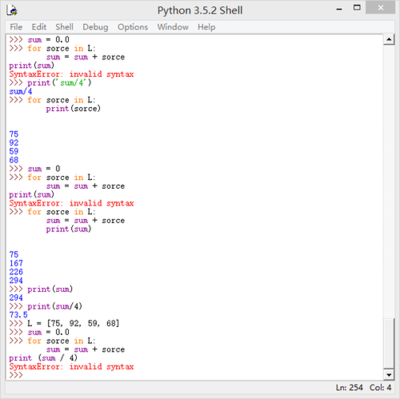Screen dimensions: 400x399
Task: Click the 'print(sorce)' line
Action: click(x=73, y=108)
